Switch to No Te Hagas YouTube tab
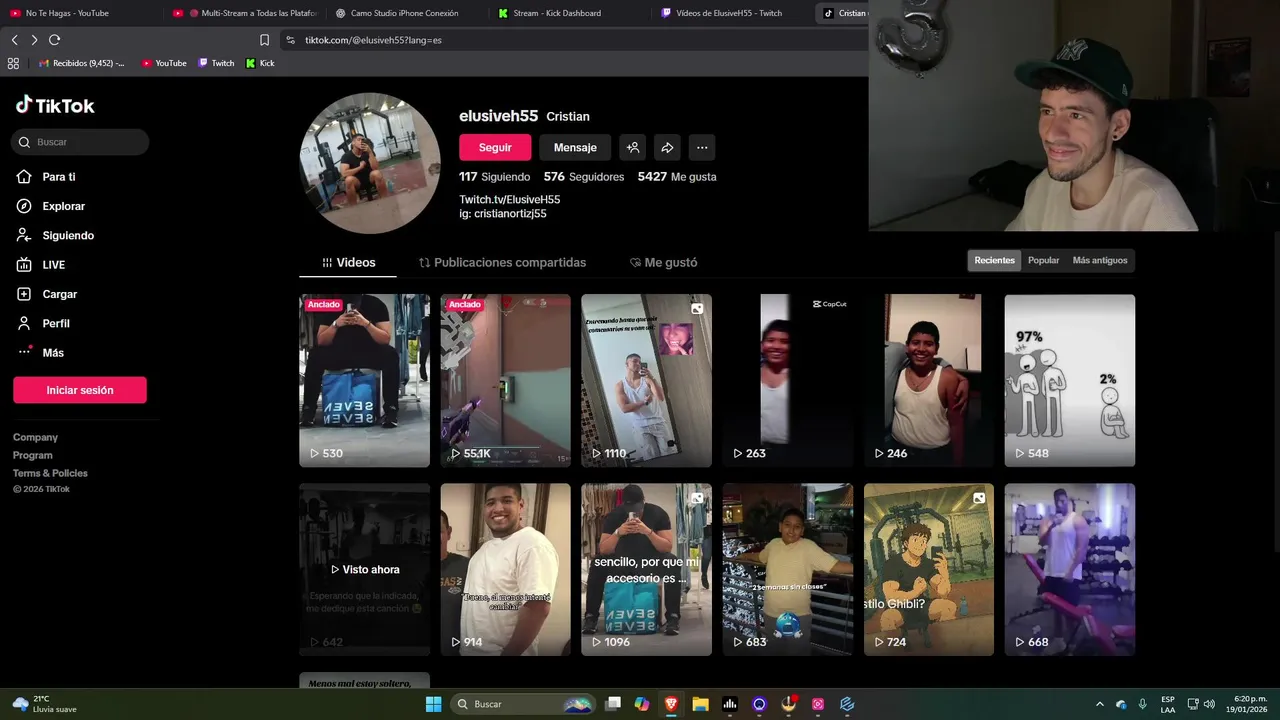The image size is (1280, 720). pyautogui.click(x=78, y=13)
